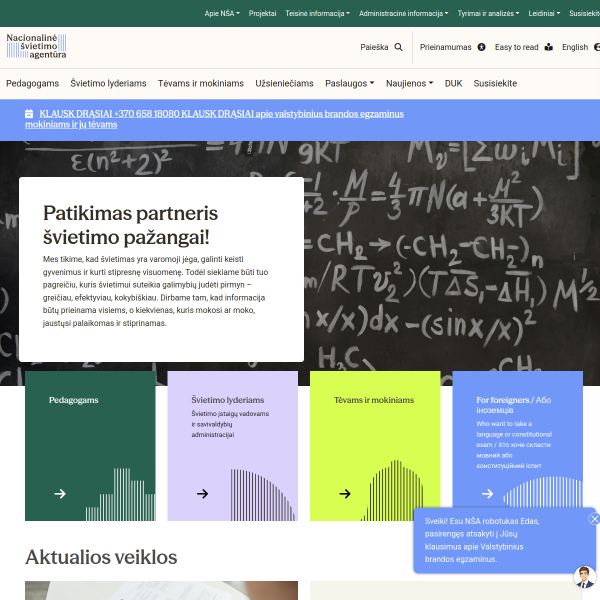Open the For foreigners card heading
600x600 pixels.
pyautogui.click(x=514, y=405)
